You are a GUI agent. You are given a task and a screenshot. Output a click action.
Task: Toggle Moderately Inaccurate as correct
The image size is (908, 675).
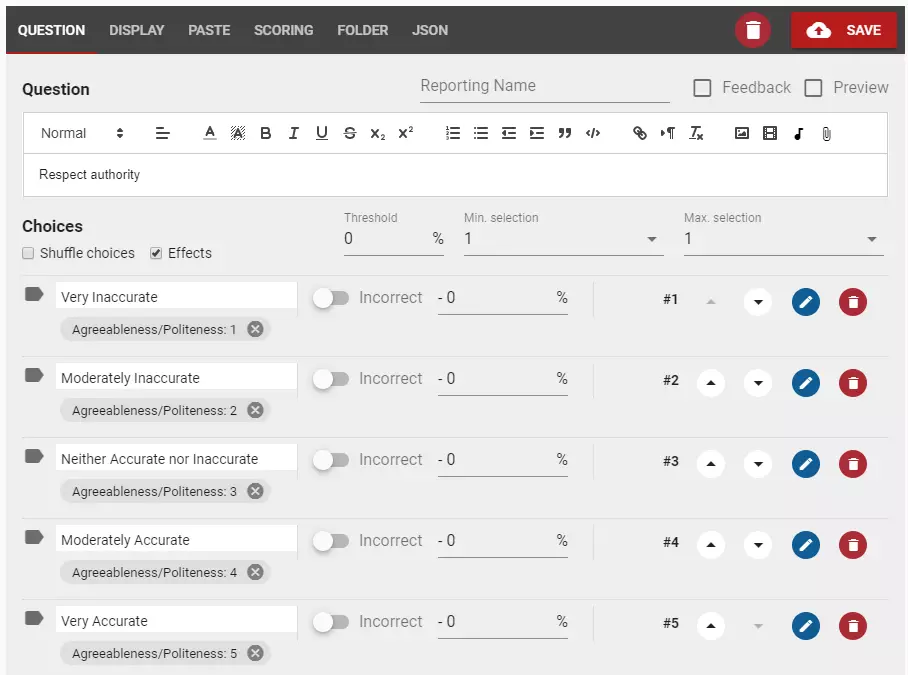click(331, 379)
